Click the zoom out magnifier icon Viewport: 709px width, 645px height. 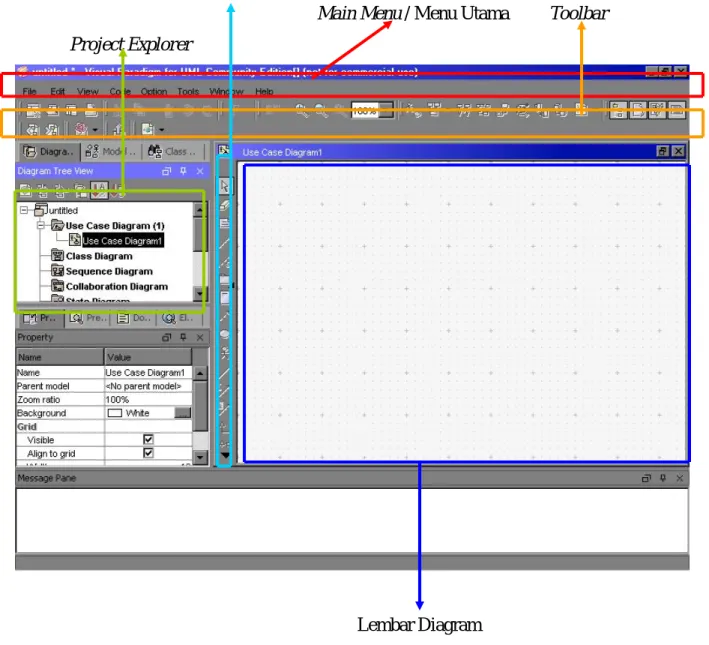click(321, 110)
